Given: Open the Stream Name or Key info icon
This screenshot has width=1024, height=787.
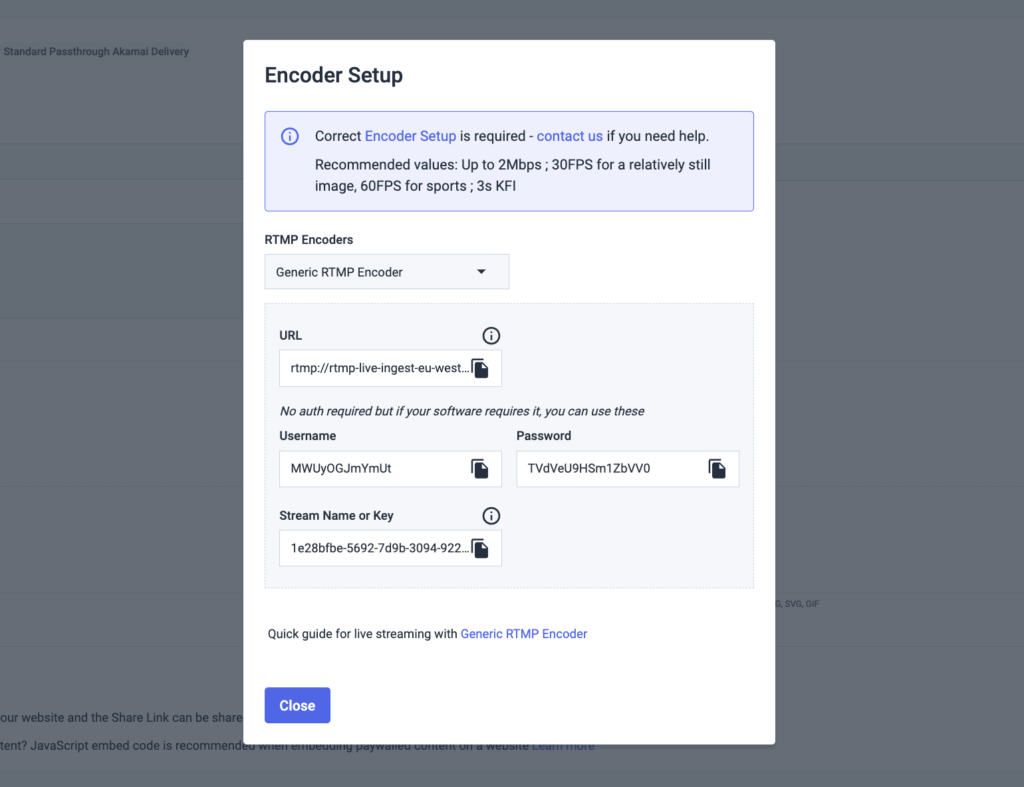Looking at the screenshot, I should coord(491,515).
